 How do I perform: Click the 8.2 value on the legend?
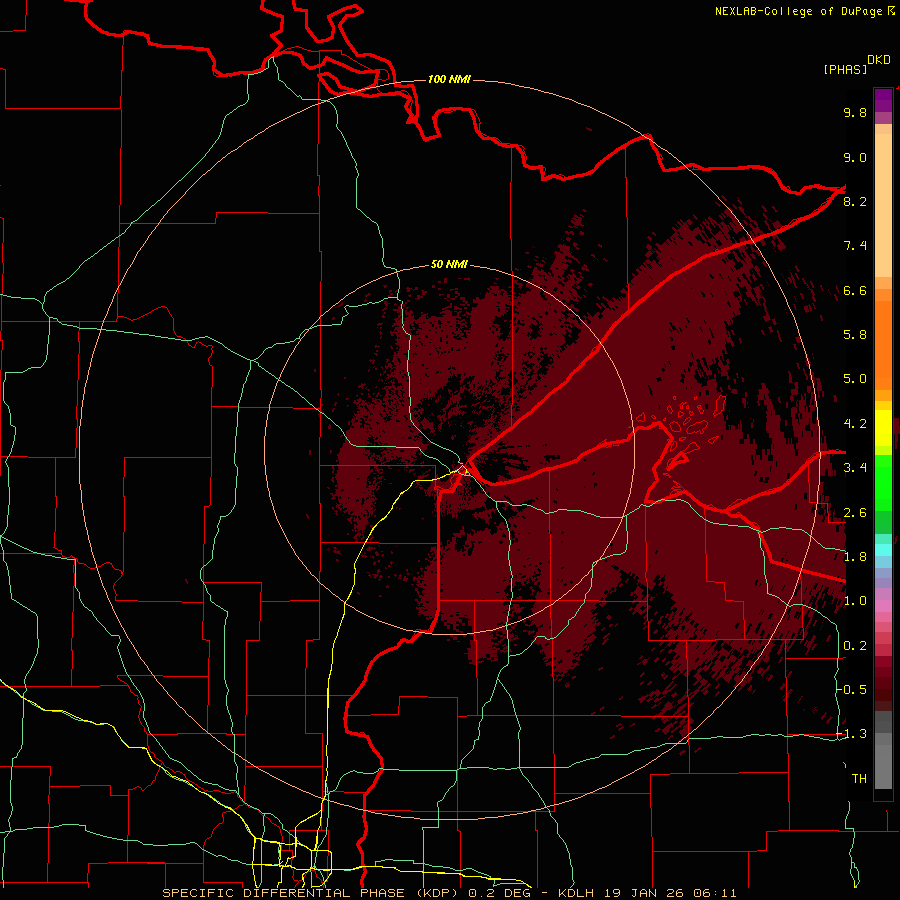(x=855, y=201)
